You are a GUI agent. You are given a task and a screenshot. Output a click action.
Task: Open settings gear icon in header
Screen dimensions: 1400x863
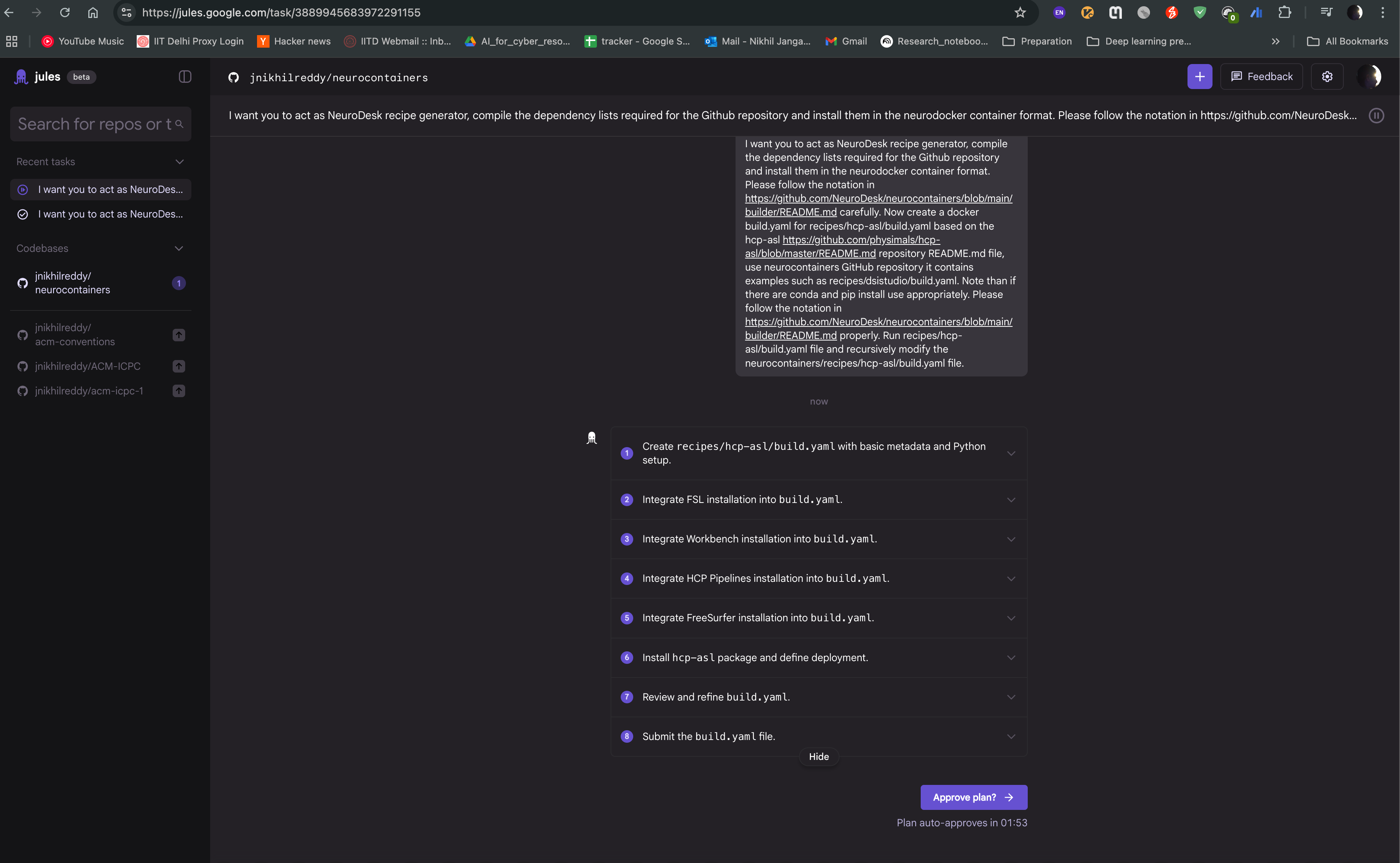[x=1327, y=77]
